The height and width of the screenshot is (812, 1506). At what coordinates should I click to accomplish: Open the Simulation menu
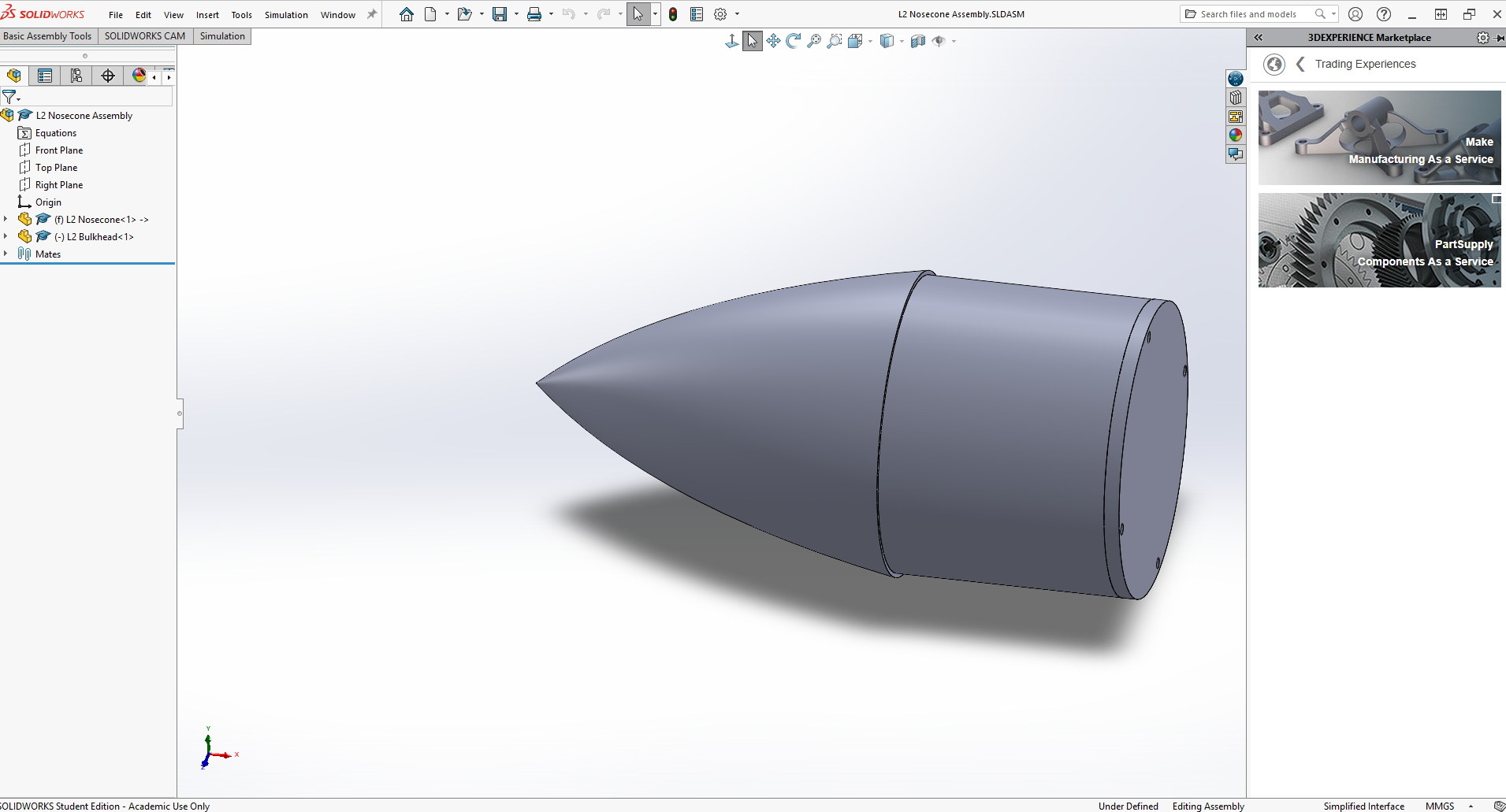coord(286,15)
